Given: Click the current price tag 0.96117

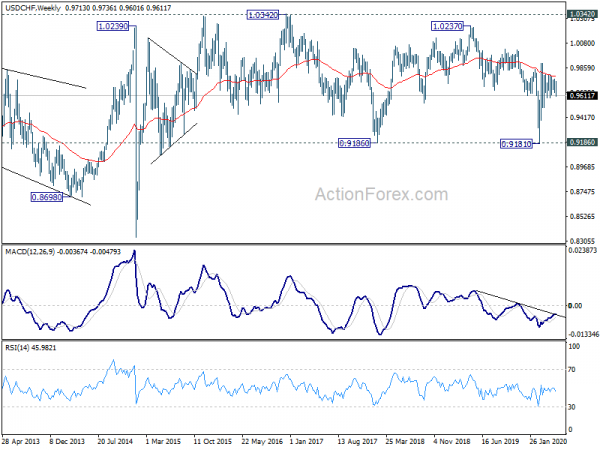Looking at the screenshot, I should (x=582, y=95).
